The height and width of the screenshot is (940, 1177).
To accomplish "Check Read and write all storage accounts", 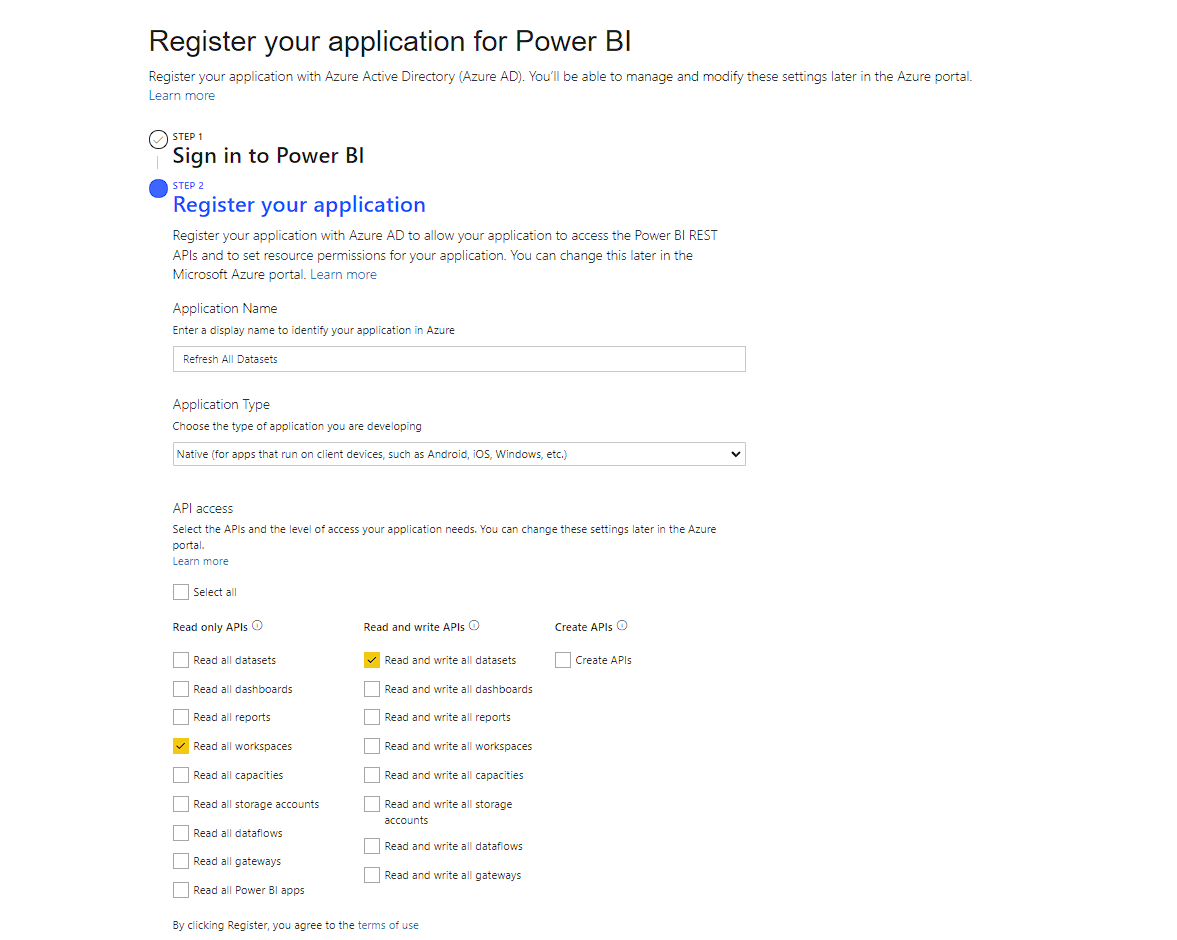I will pos(371,803).
